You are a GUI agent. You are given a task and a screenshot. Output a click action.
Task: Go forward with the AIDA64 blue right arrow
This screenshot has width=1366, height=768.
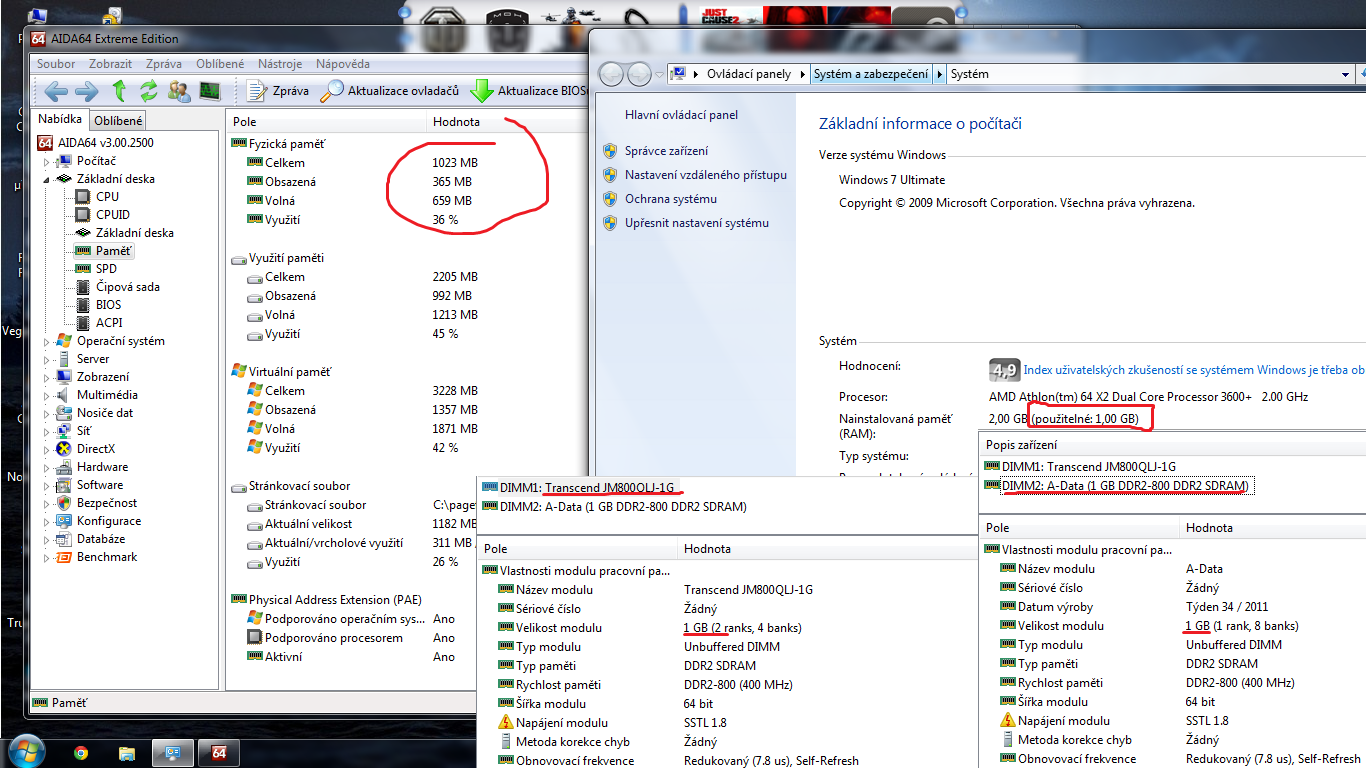point(87,91)
